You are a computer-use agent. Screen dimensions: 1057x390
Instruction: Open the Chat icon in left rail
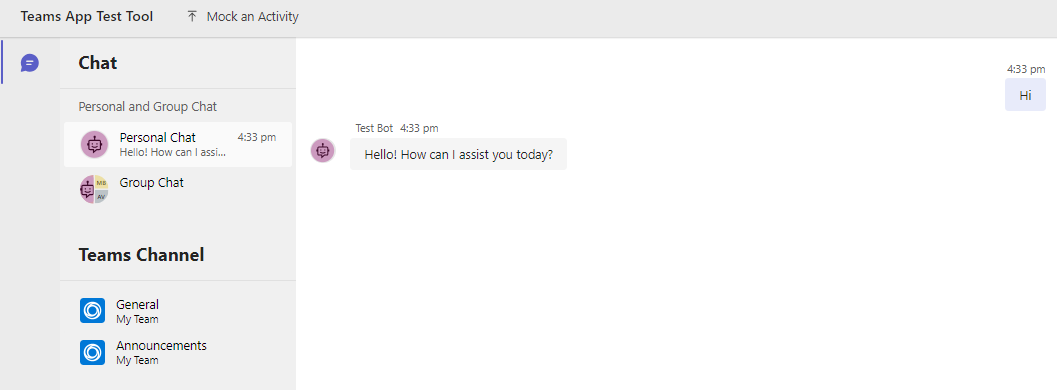[30, 63]
